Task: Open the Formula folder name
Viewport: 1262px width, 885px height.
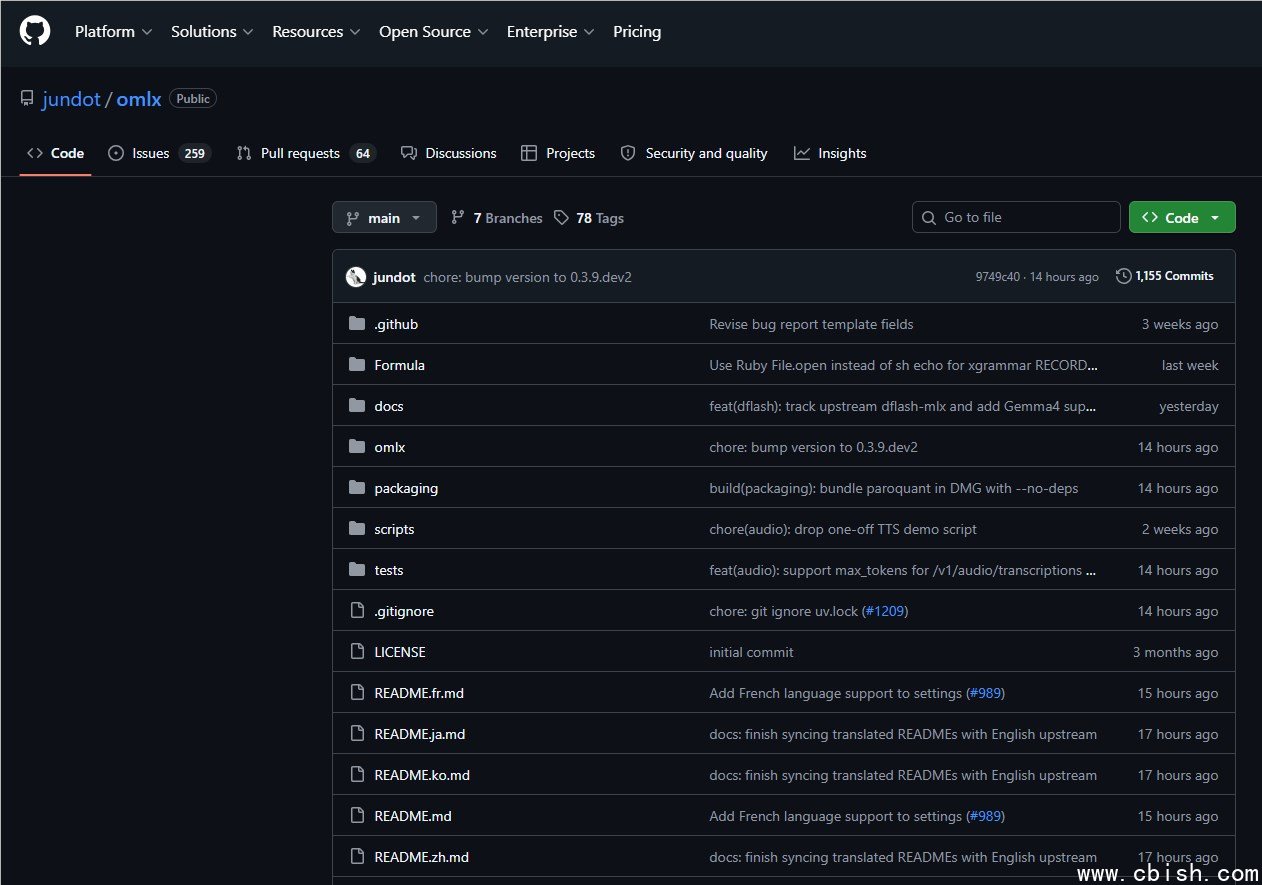Action: pos(399,365)
